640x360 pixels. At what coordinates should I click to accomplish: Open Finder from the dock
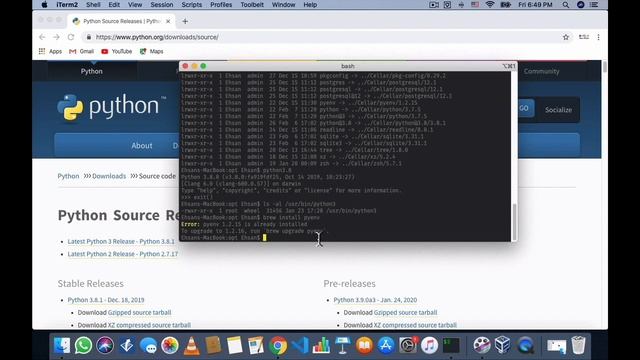(x=62, y=345)
